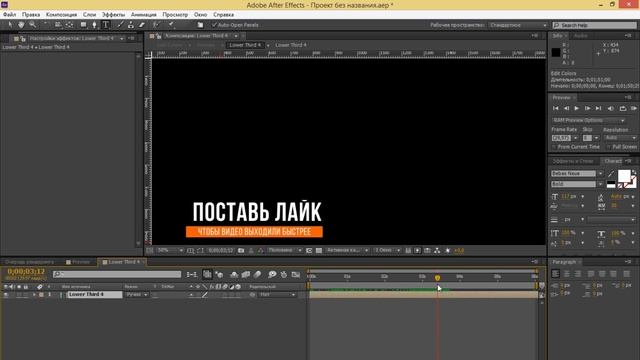Screen dimensions: 640x360
Task: Click the Search Help field
Action: [594, 25]
